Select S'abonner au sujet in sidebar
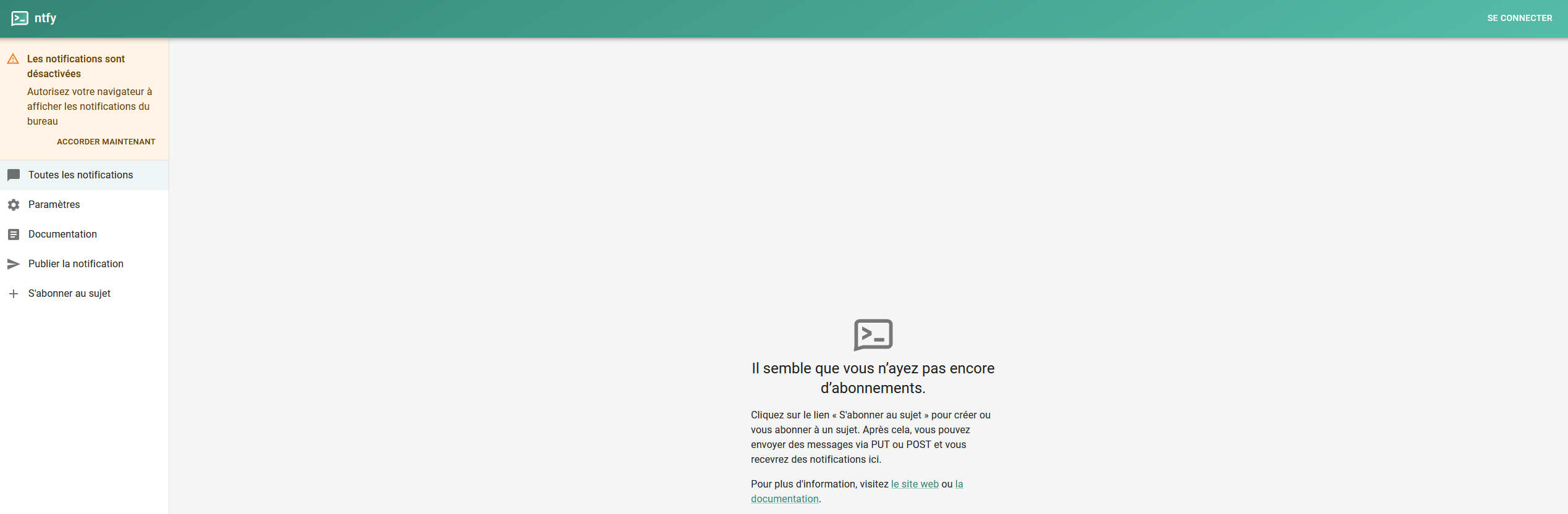 [69, 294]
